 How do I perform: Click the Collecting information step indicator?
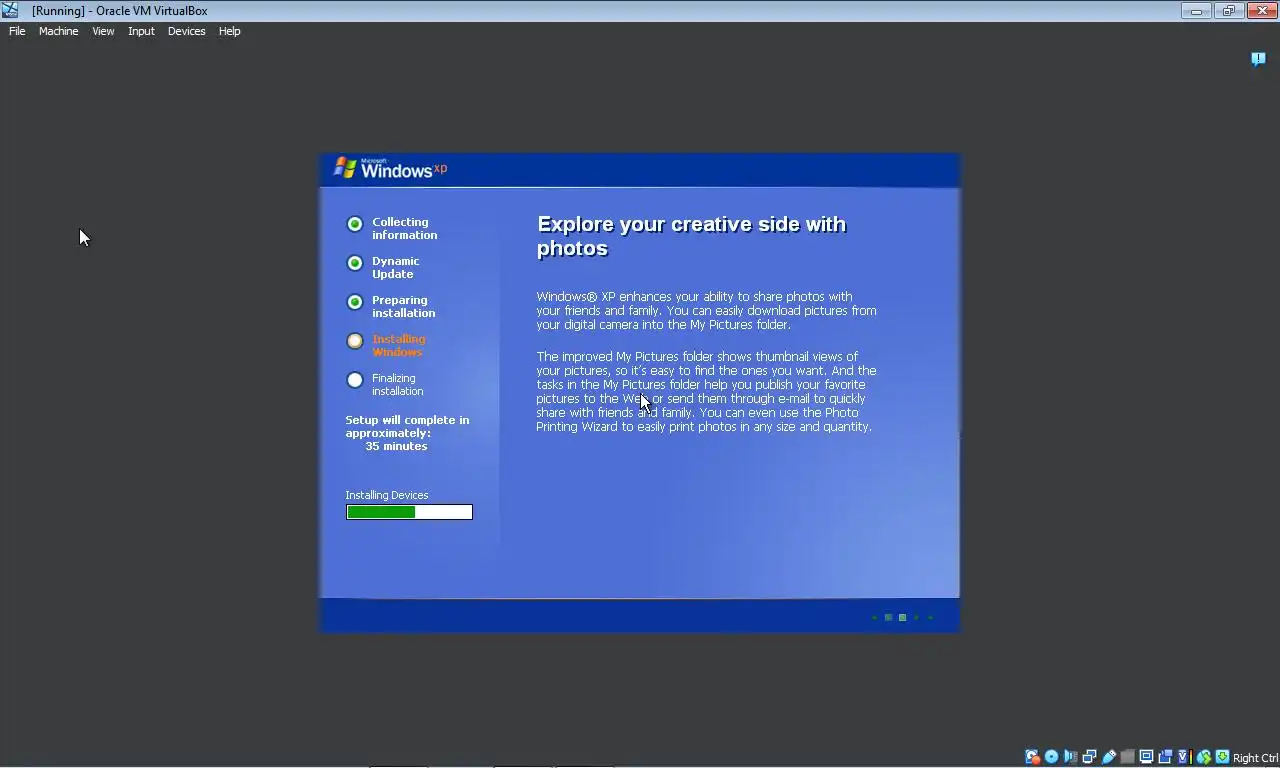pyautogui.click(x=355, y=224)
